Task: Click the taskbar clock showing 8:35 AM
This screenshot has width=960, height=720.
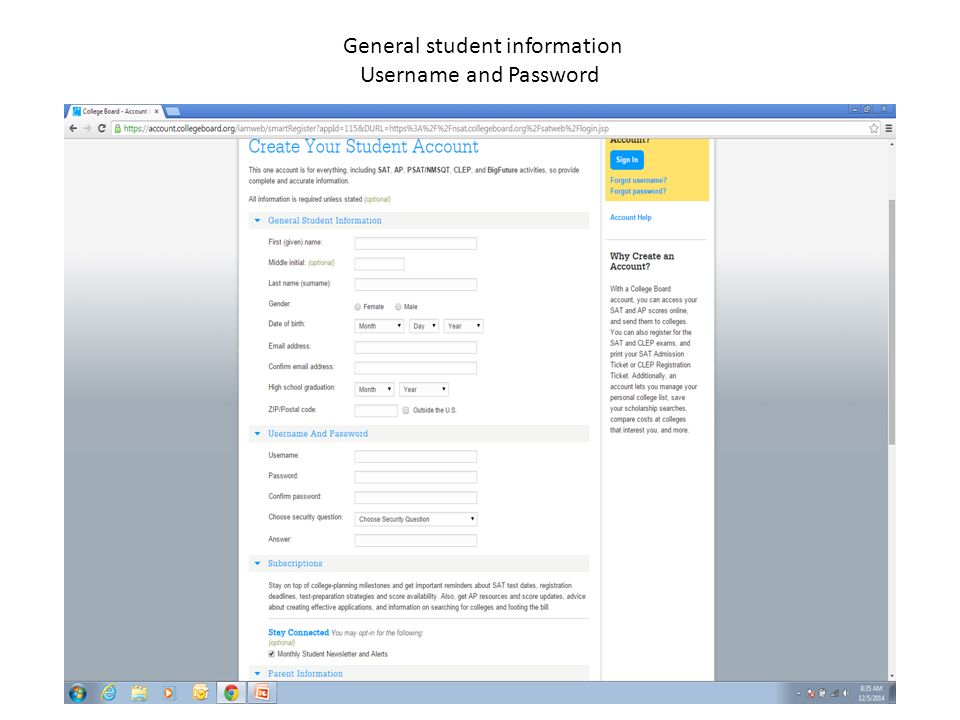Action: tap(871, 693)
